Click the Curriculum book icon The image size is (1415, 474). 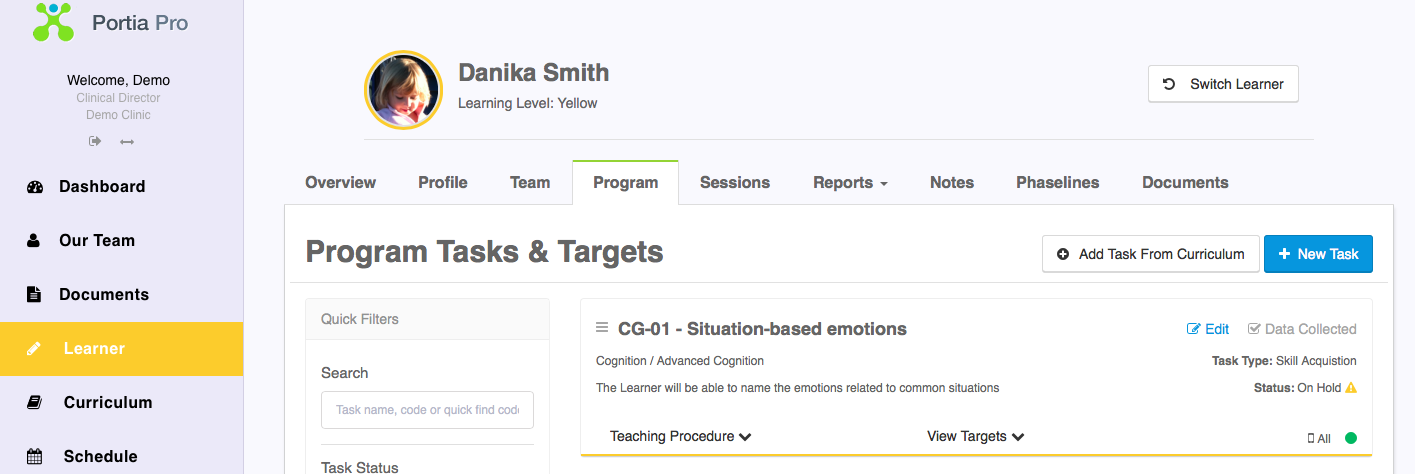(34, 403)
